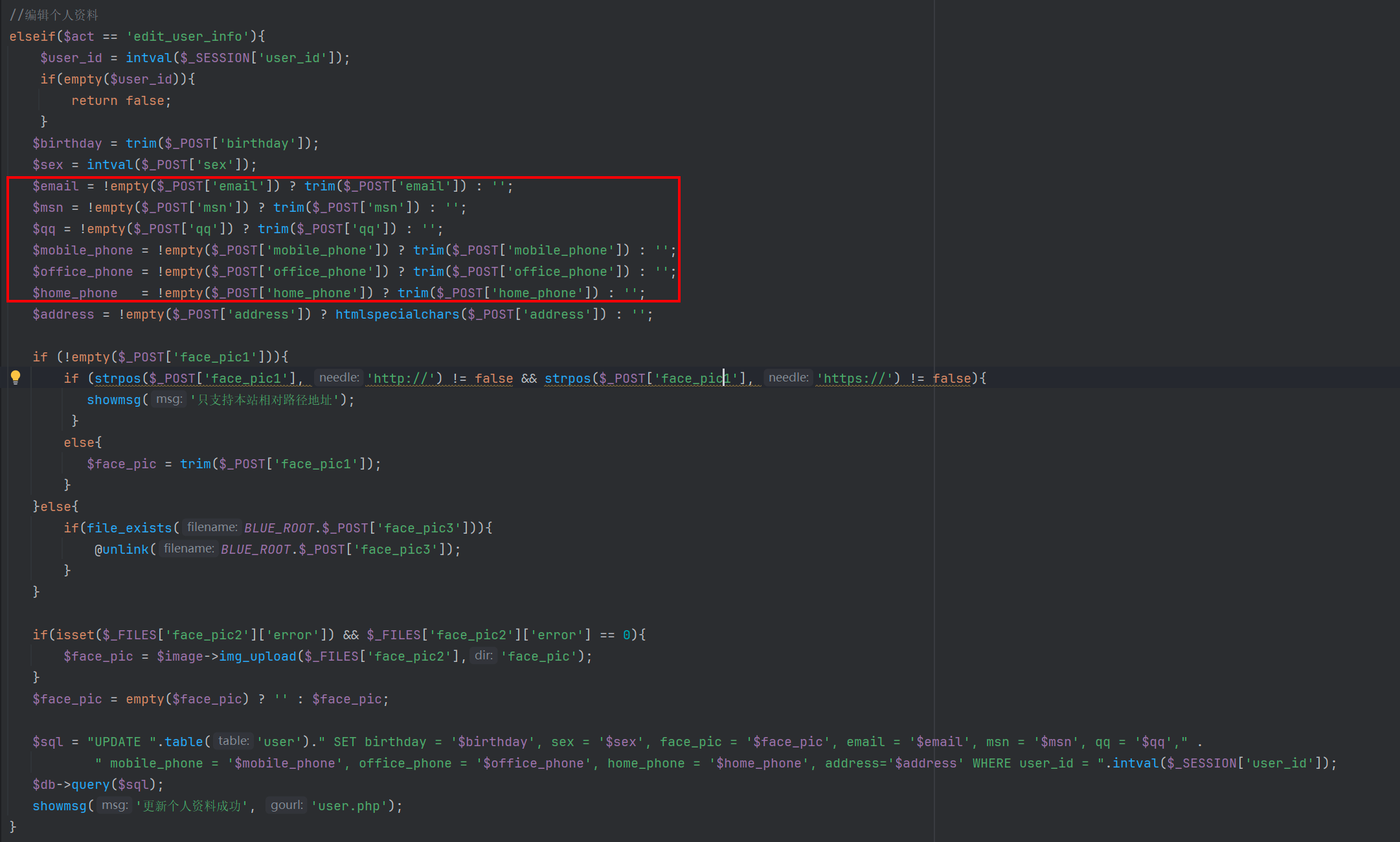
Task: Click 'return false;' statement
Action: pos(121,100)
